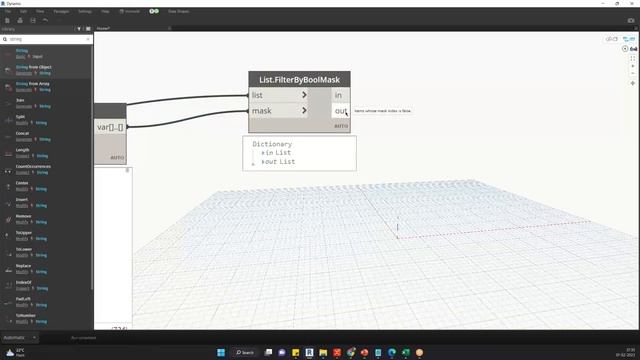The height and width of the screenshot is (360, 640).
Task: Select Replace string node result
Action: tap(46, 269)
